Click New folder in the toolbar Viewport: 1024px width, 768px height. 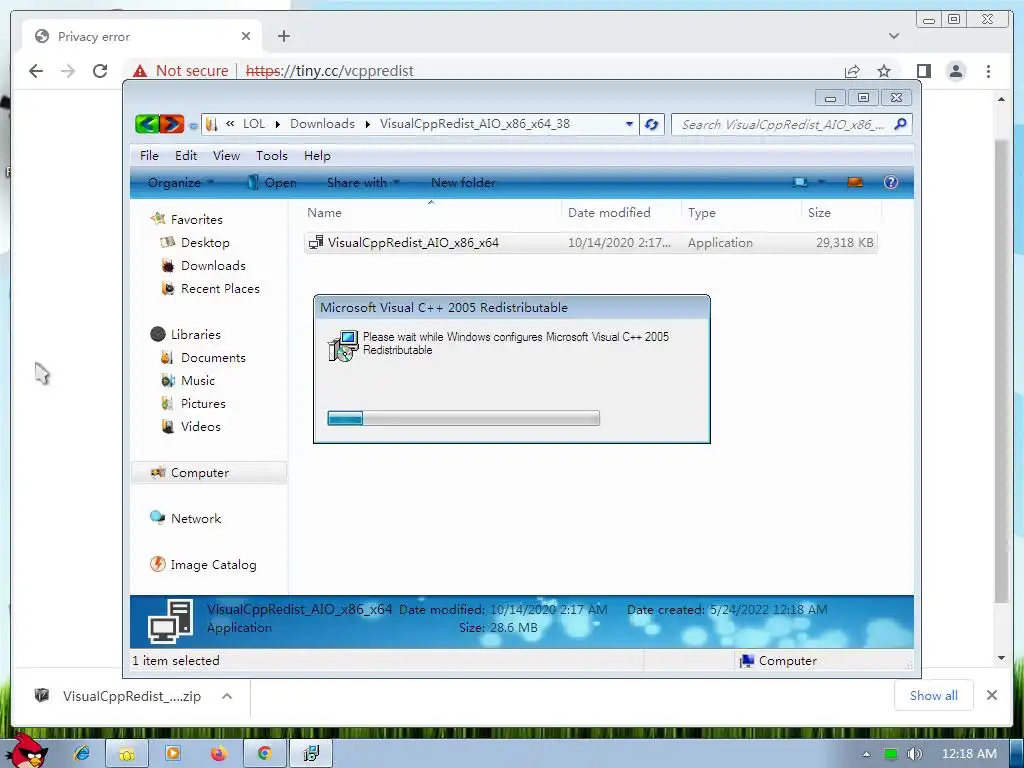pyautogui.click(x=463, y=183)
